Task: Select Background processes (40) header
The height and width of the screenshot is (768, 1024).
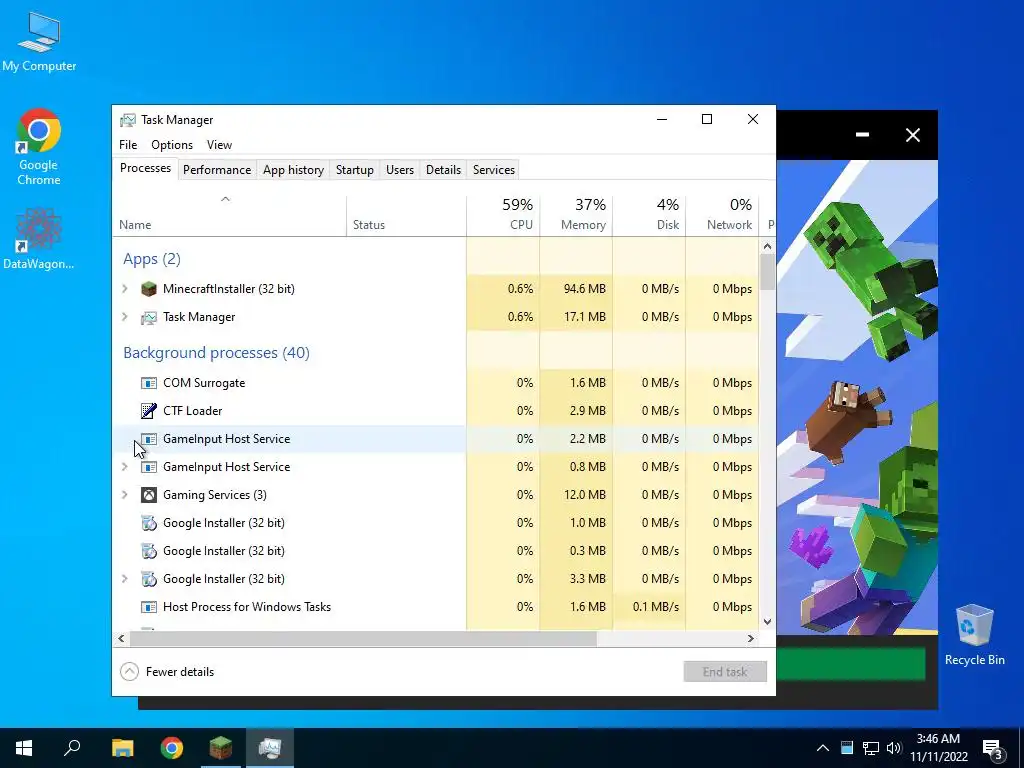Action: click(216, 353)
